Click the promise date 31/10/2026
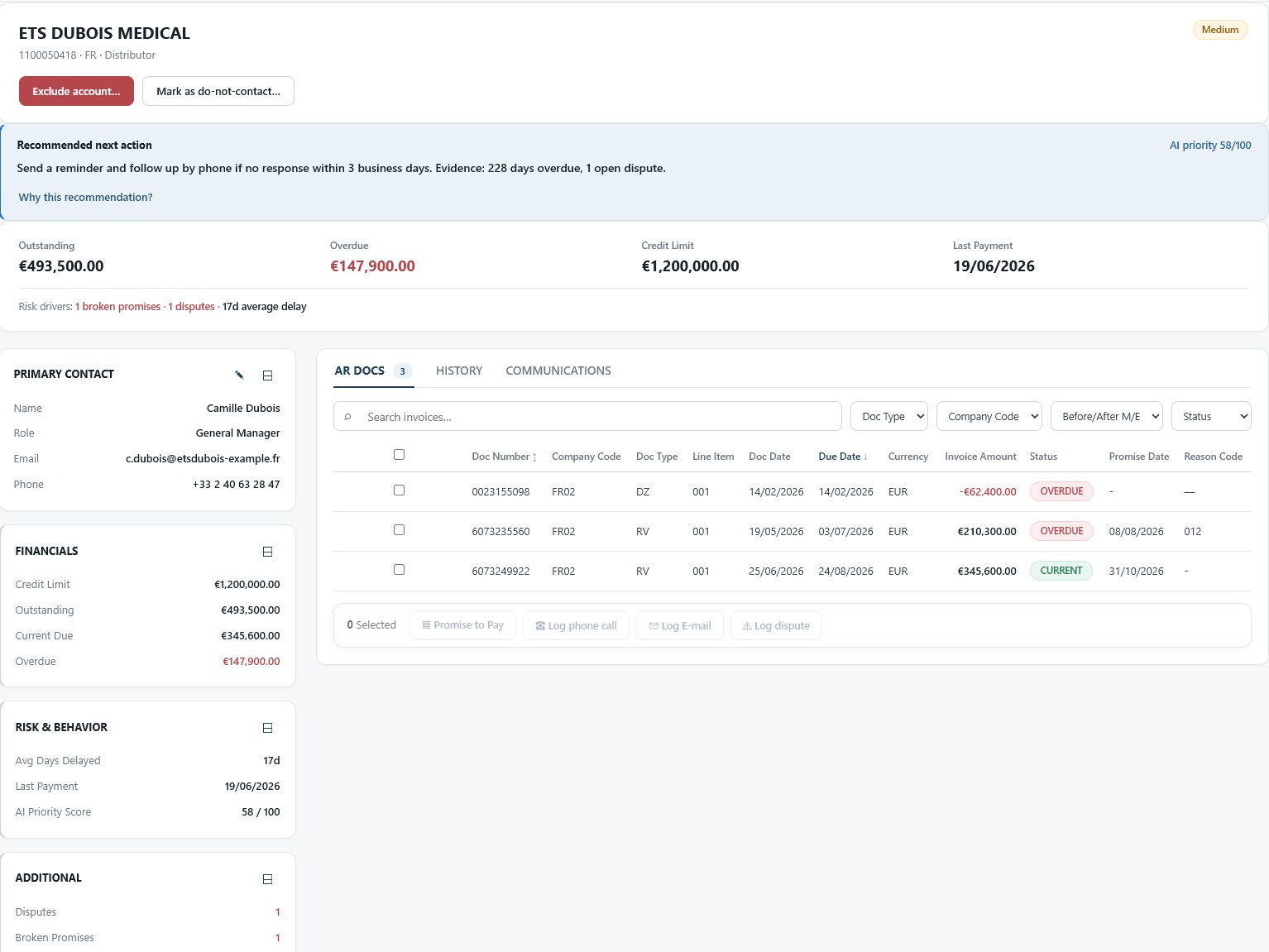The width and height of the screenshot is (1269, 952). pos(1136,571)
